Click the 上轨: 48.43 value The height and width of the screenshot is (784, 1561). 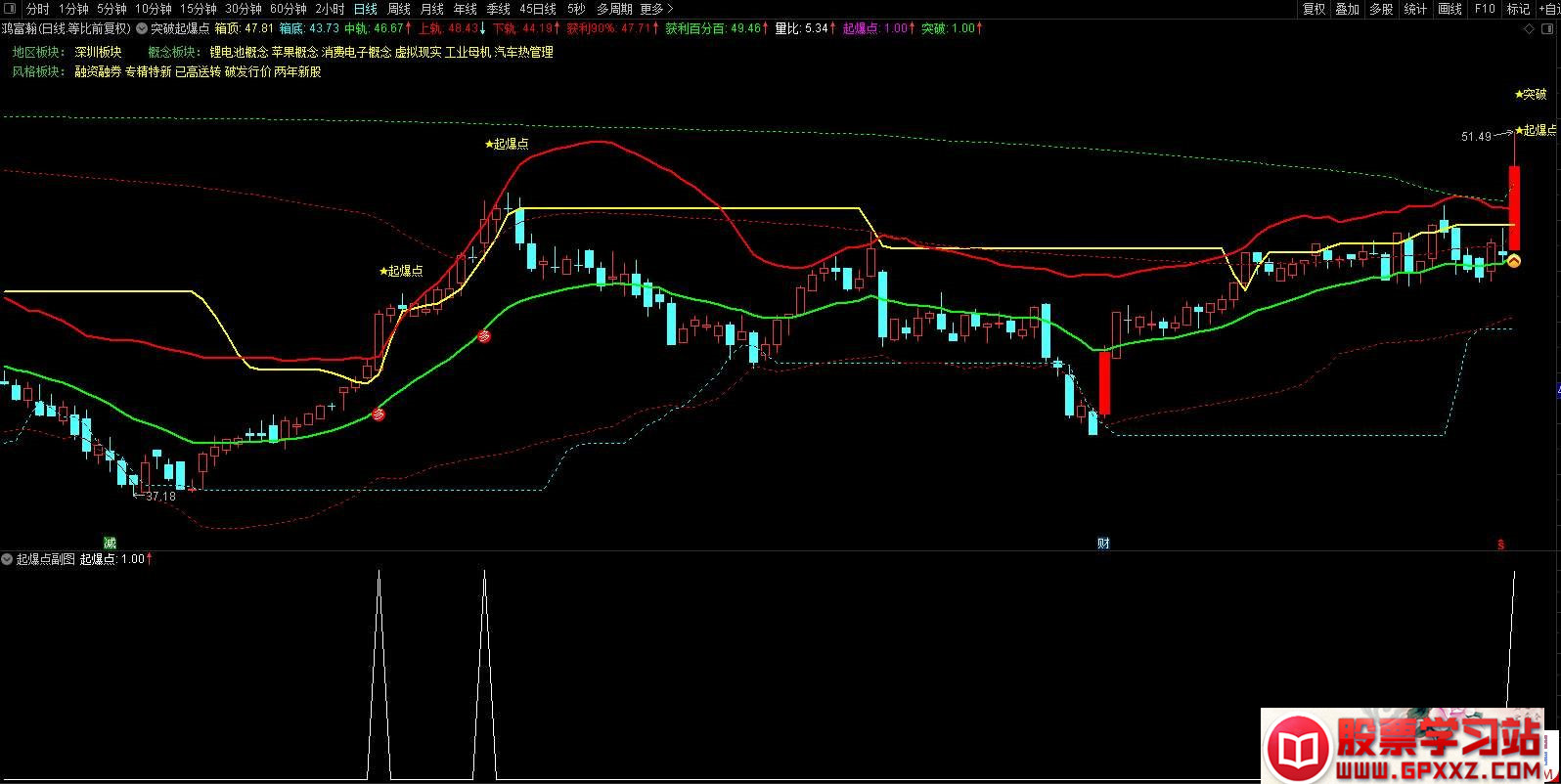point(452,28)
